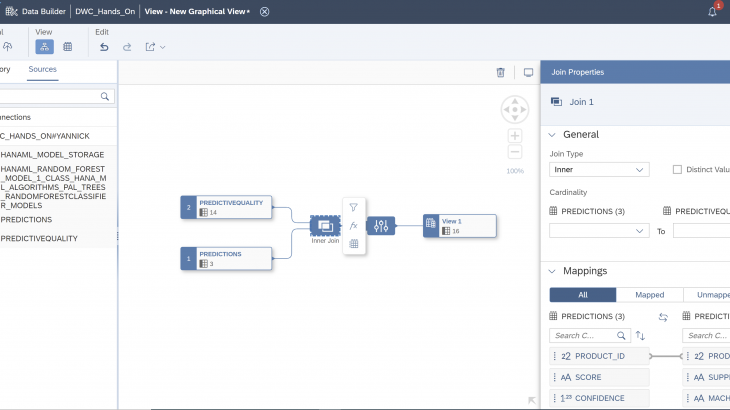This screenshot has width=730, height=410.
Task: Switch to the data grid view icon
Action: click(x=67, y=46)
